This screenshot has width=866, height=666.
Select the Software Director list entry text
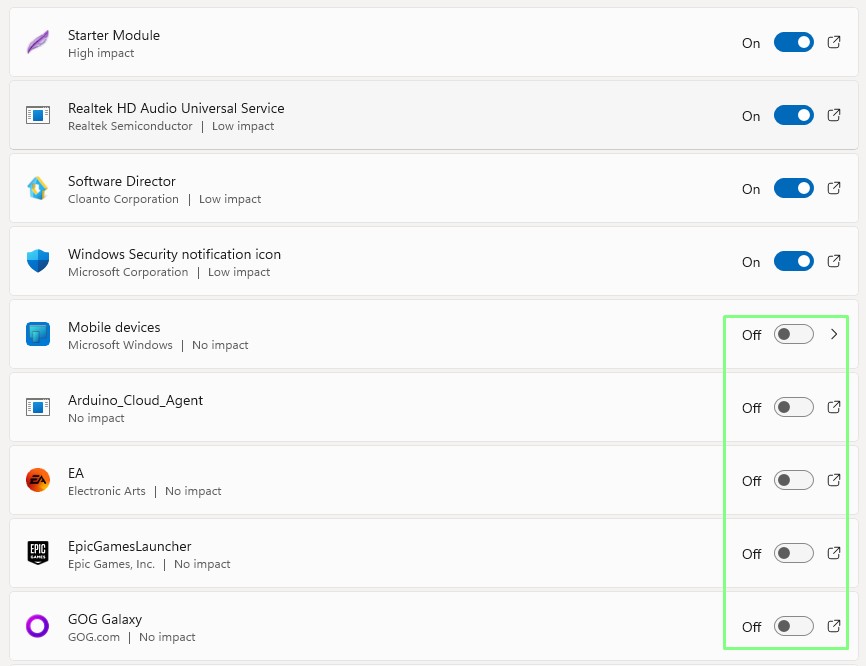[122, 181]
